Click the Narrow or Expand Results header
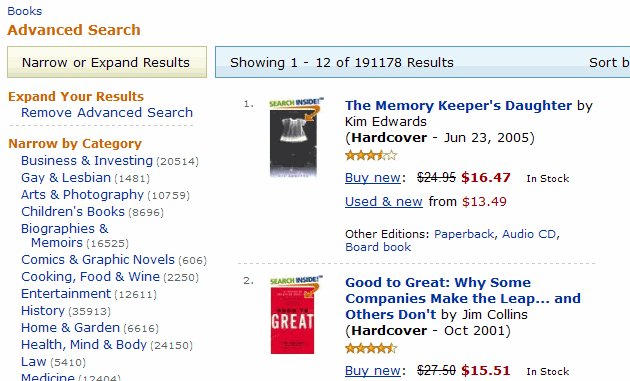The width and height of the screenshot is (630, 381). point(107,62)
